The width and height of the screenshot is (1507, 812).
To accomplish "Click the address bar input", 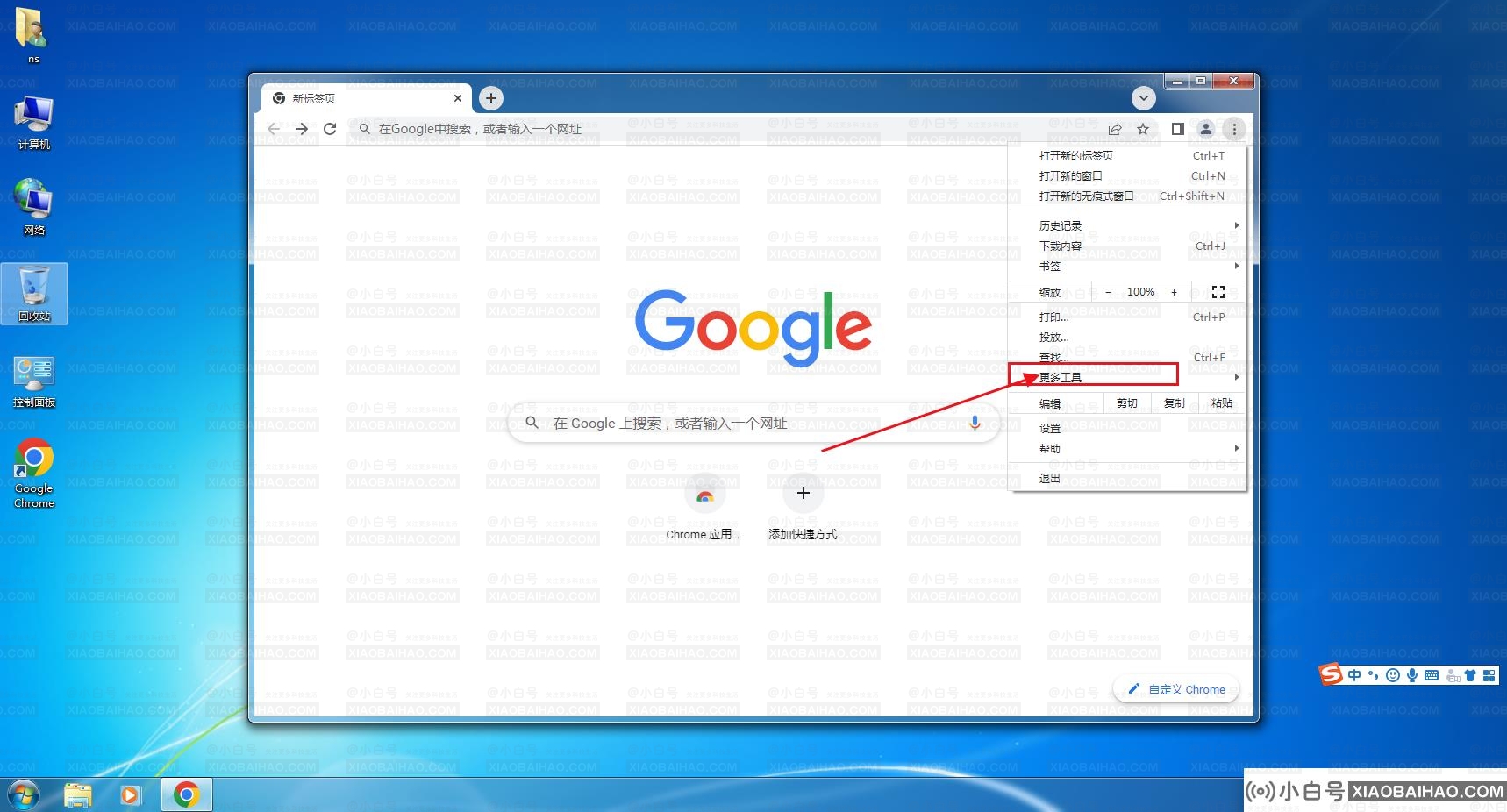I will click(728, 129).
